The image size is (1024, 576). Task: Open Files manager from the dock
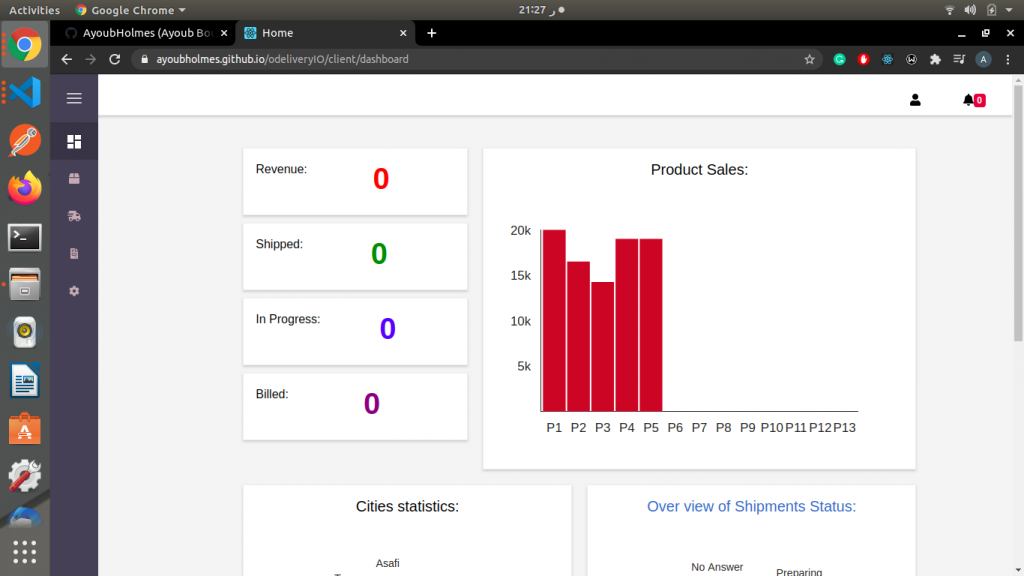(x=25, y=285)
